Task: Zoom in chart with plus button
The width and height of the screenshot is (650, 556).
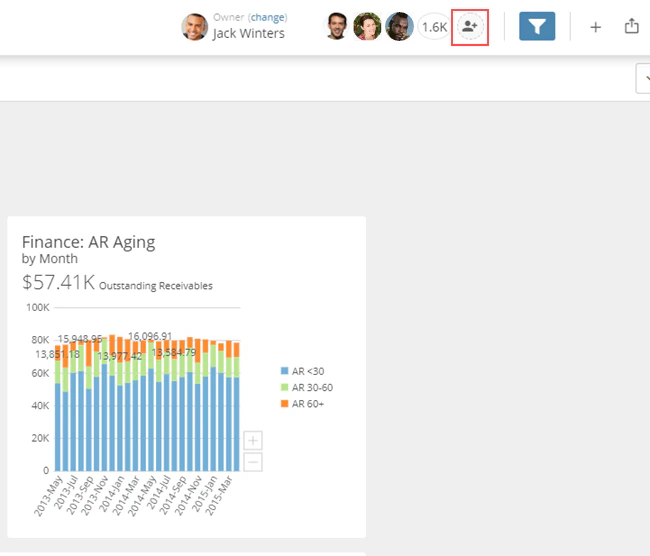Action: tap(253, 440)
